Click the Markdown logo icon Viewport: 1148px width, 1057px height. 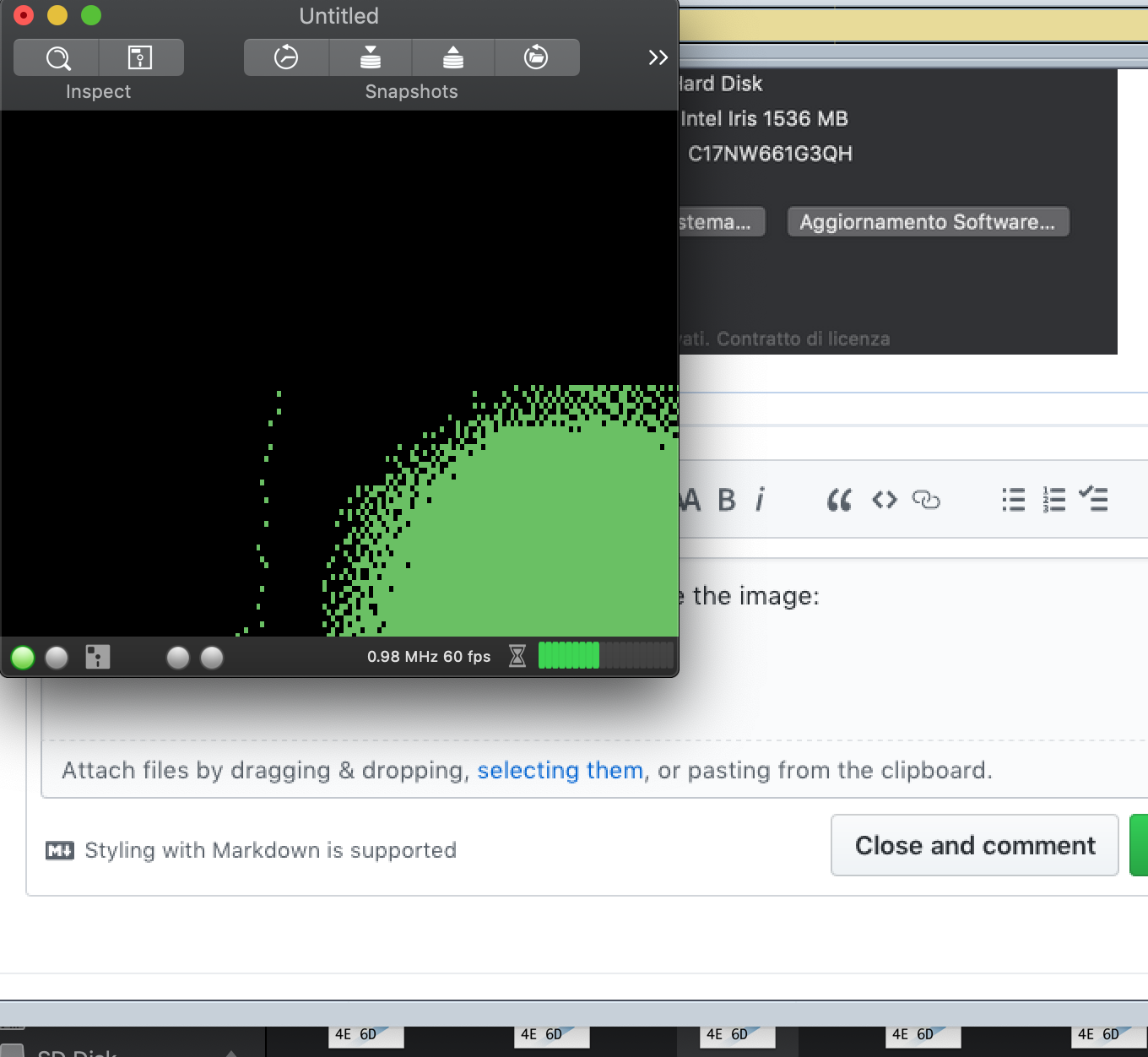[60, 850]
